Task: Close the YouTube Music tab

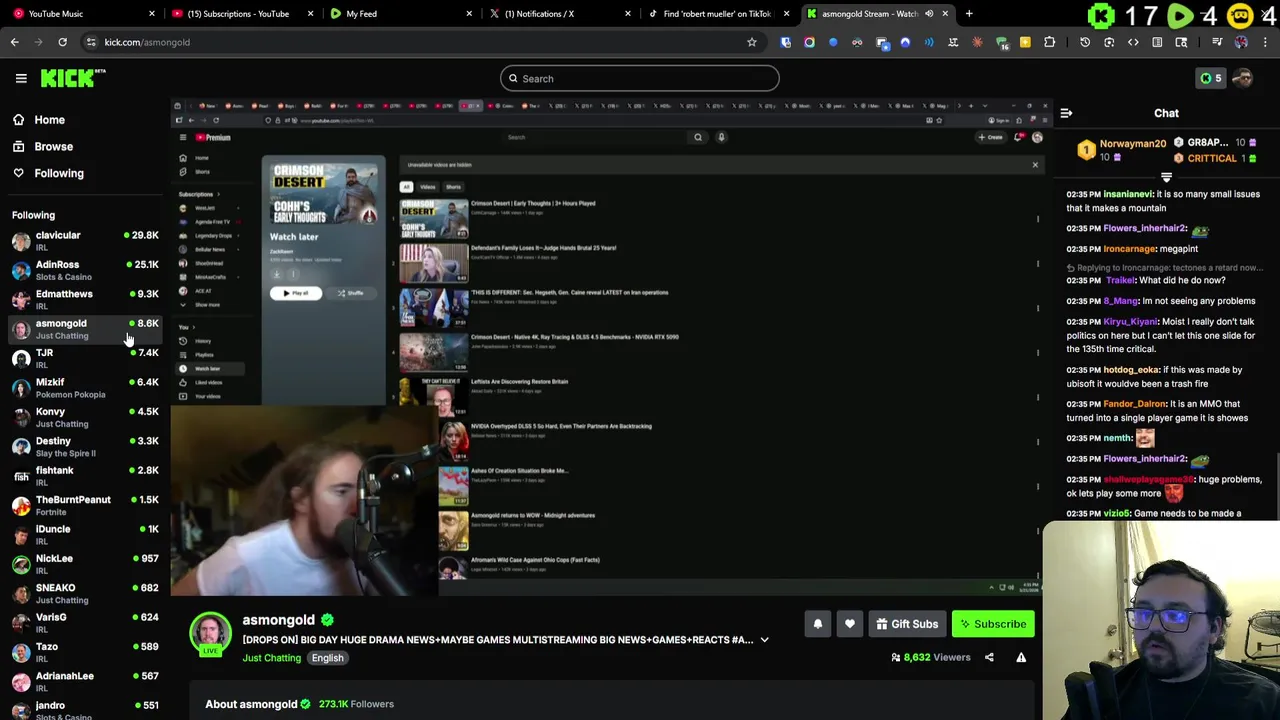Action: [152, 14]
